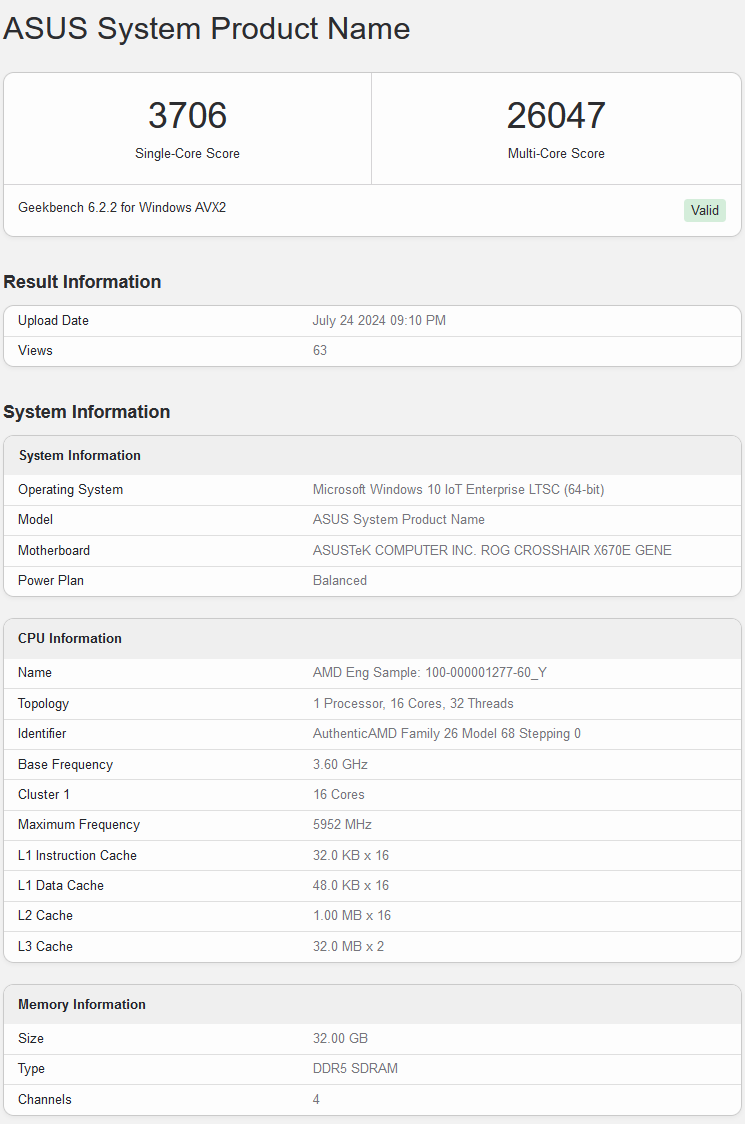Click the Motherboard row label
The width and height of the screenshot is (745, 1124).
[x=54, y=551]
